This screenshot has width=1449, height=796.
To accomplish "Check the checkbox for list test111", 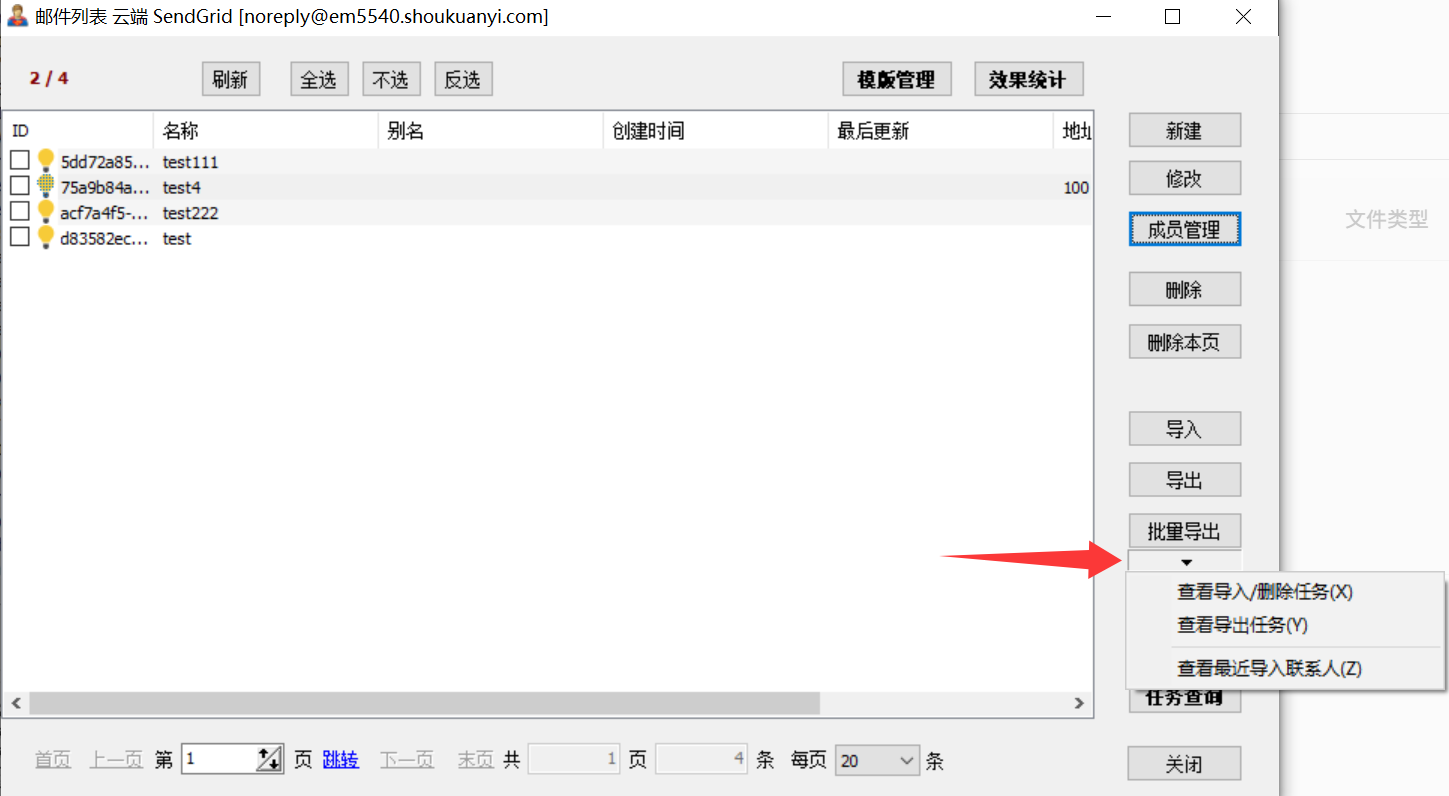I will pos(20,161).
